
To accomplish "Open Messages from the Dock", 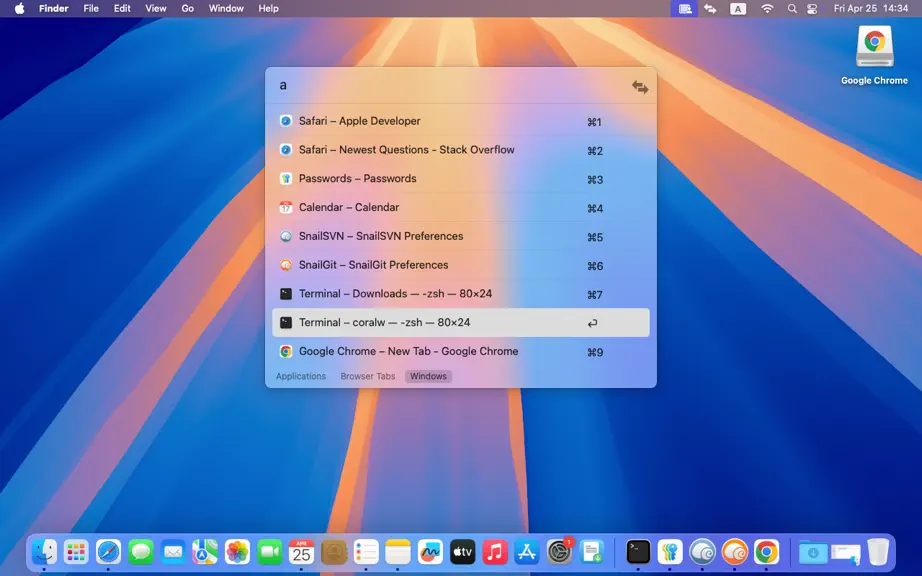I will pos(141,552).
